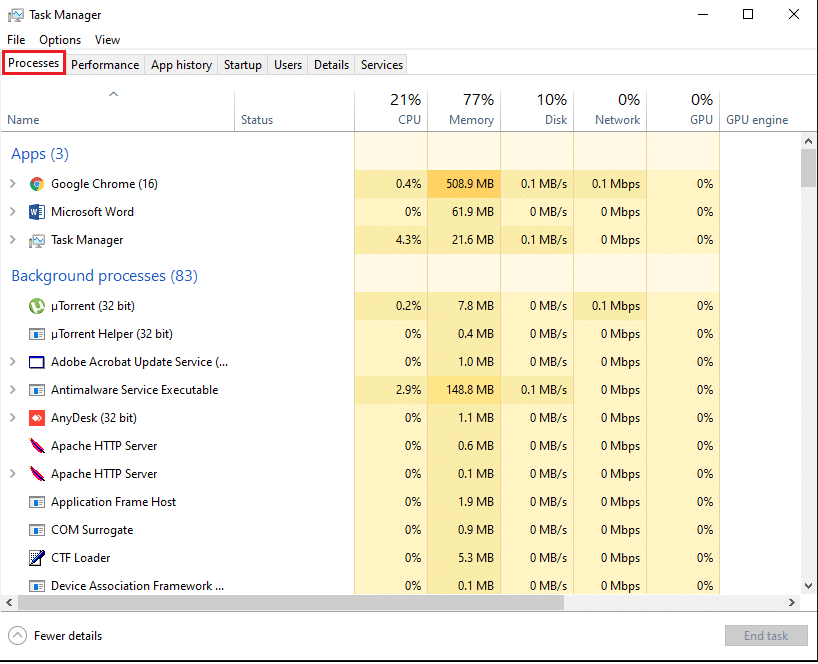Click the Microsoft Word app icon
This screenshot has height=664, width=818.
[37, 212]
